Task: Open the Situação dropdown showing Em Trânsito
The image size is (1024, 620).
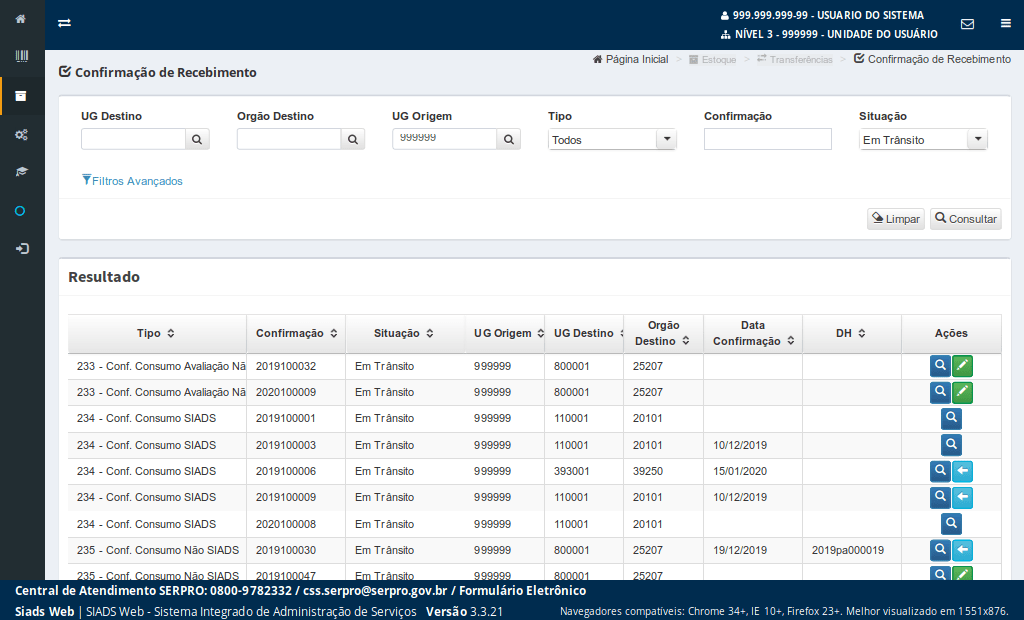Action: 923,139
